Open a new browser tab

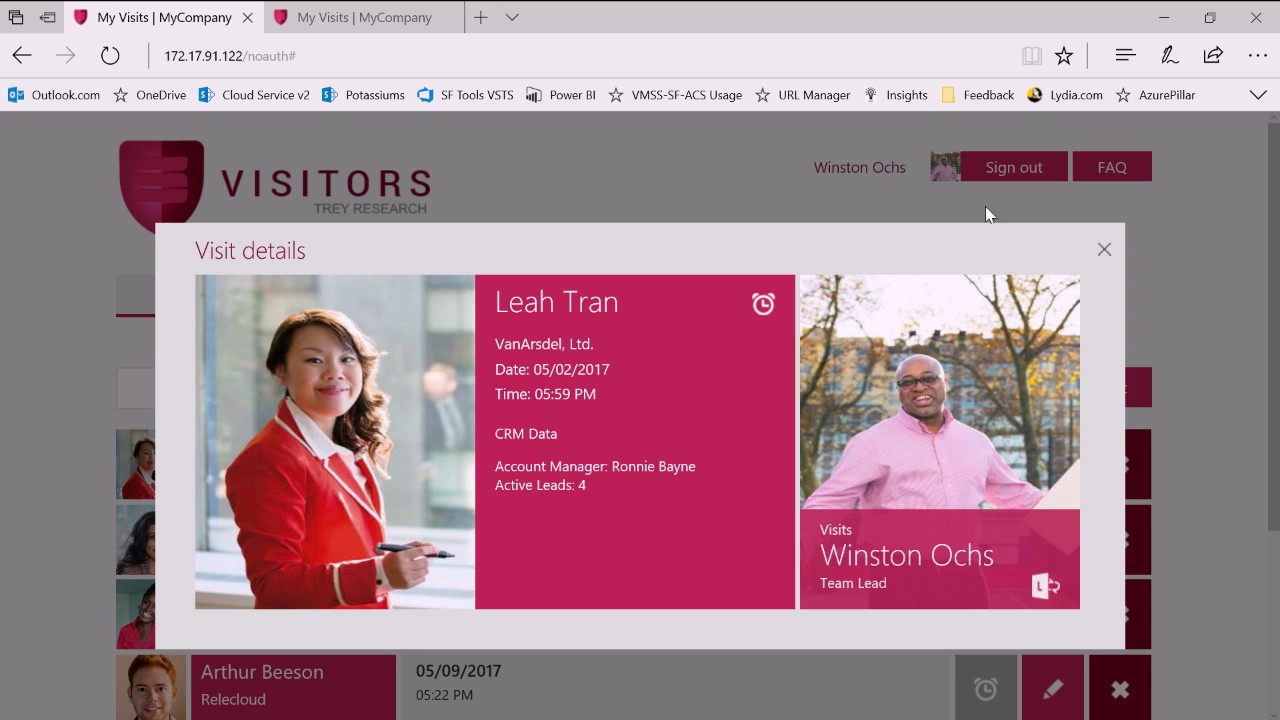pyautogui.click(x=481, y=17)
